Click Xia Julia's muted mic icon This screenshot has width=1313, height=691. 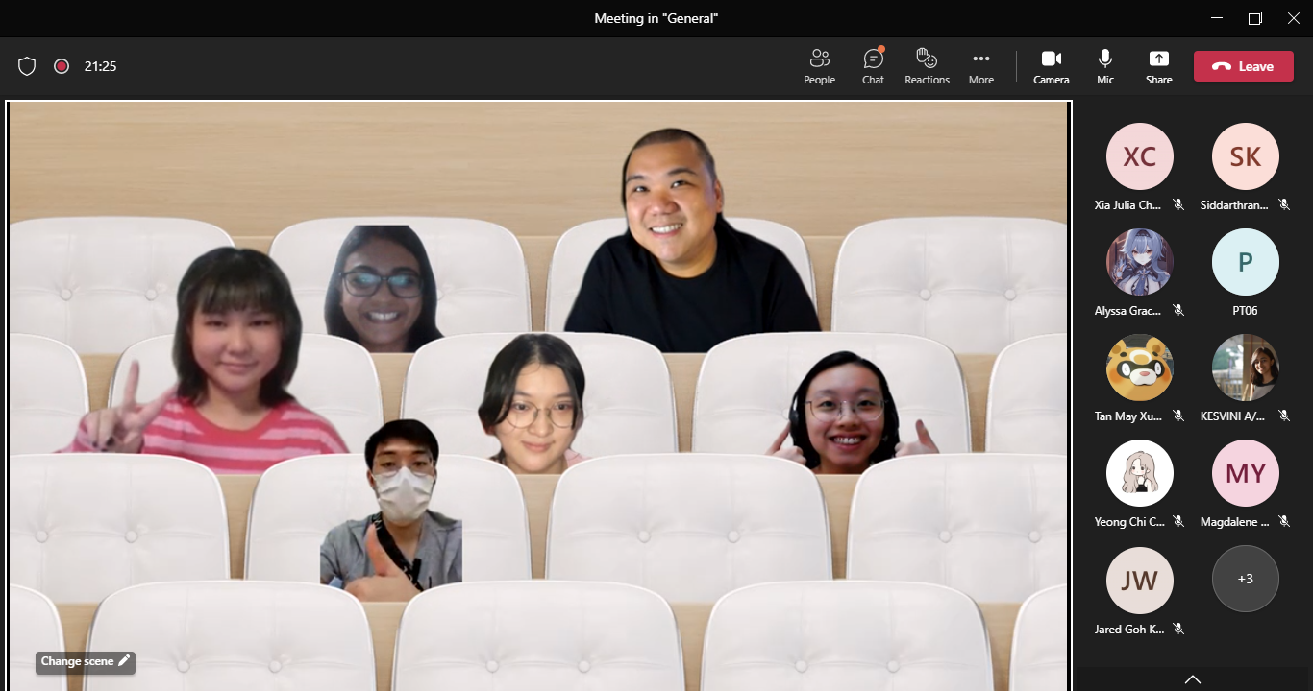point(1179,205)
